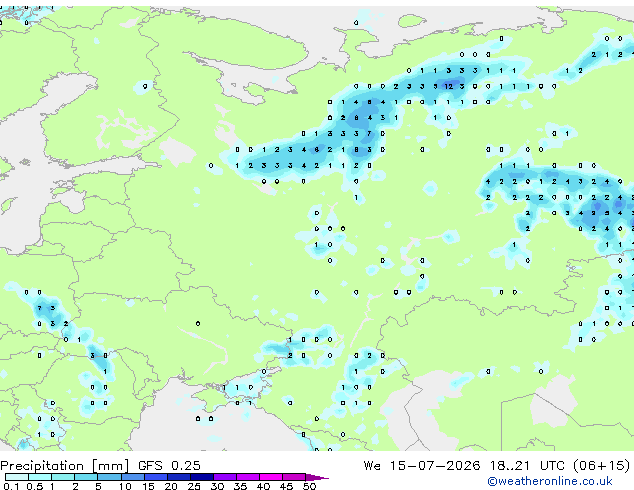Click the weatheronline.co.uk copyright link

coord(550,481)
